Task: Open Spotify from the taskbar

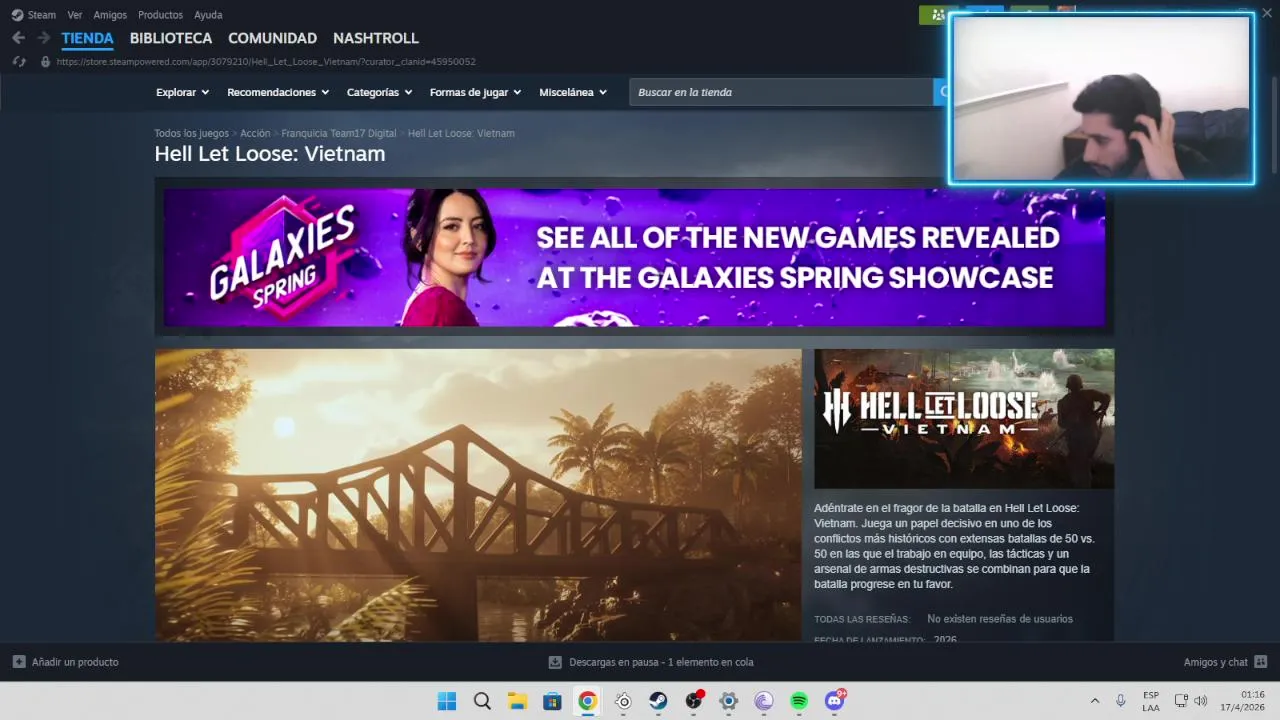Action: point(799,701)
